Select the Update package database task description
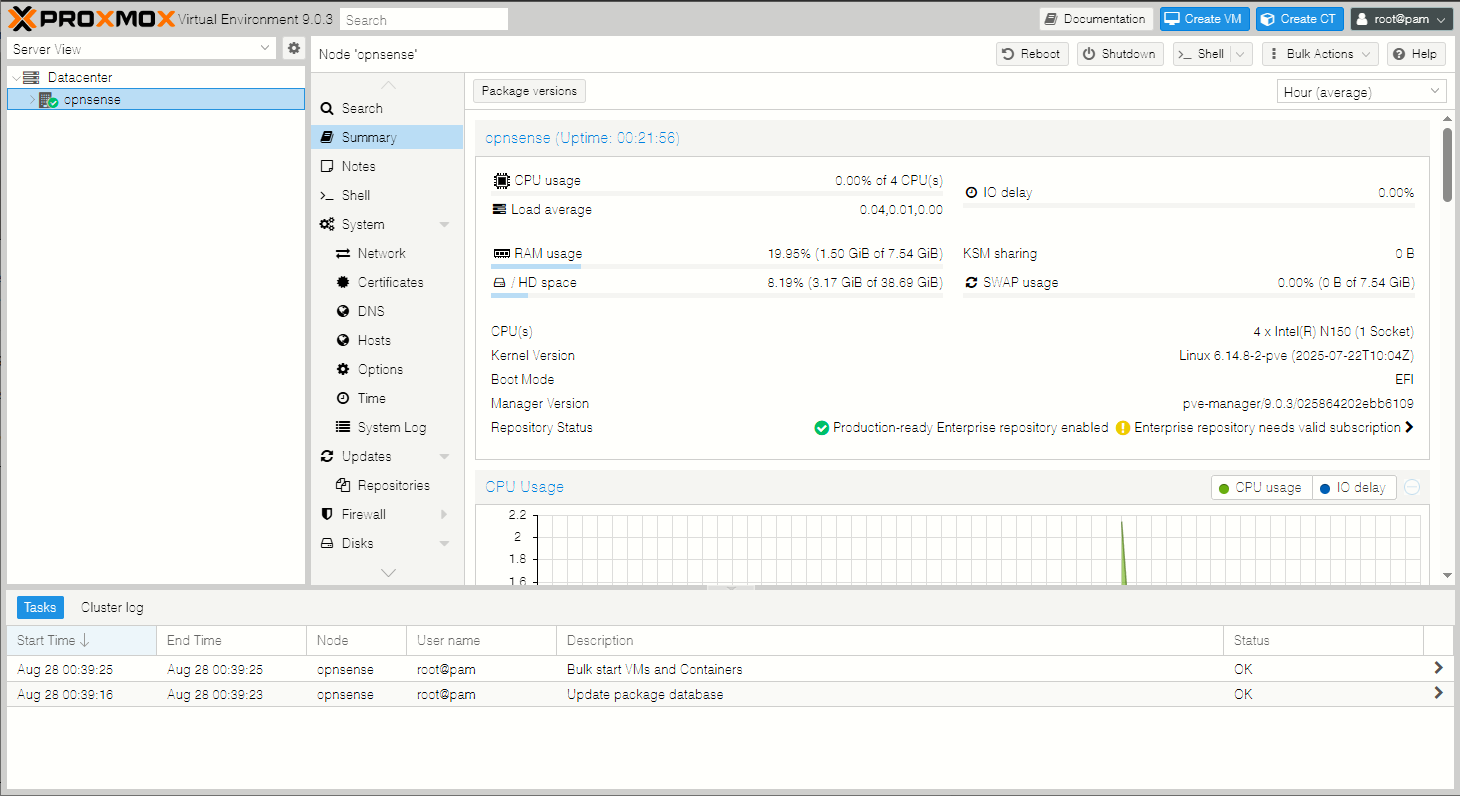This screenshot has width=1460, height=796. tap(645, 694)
